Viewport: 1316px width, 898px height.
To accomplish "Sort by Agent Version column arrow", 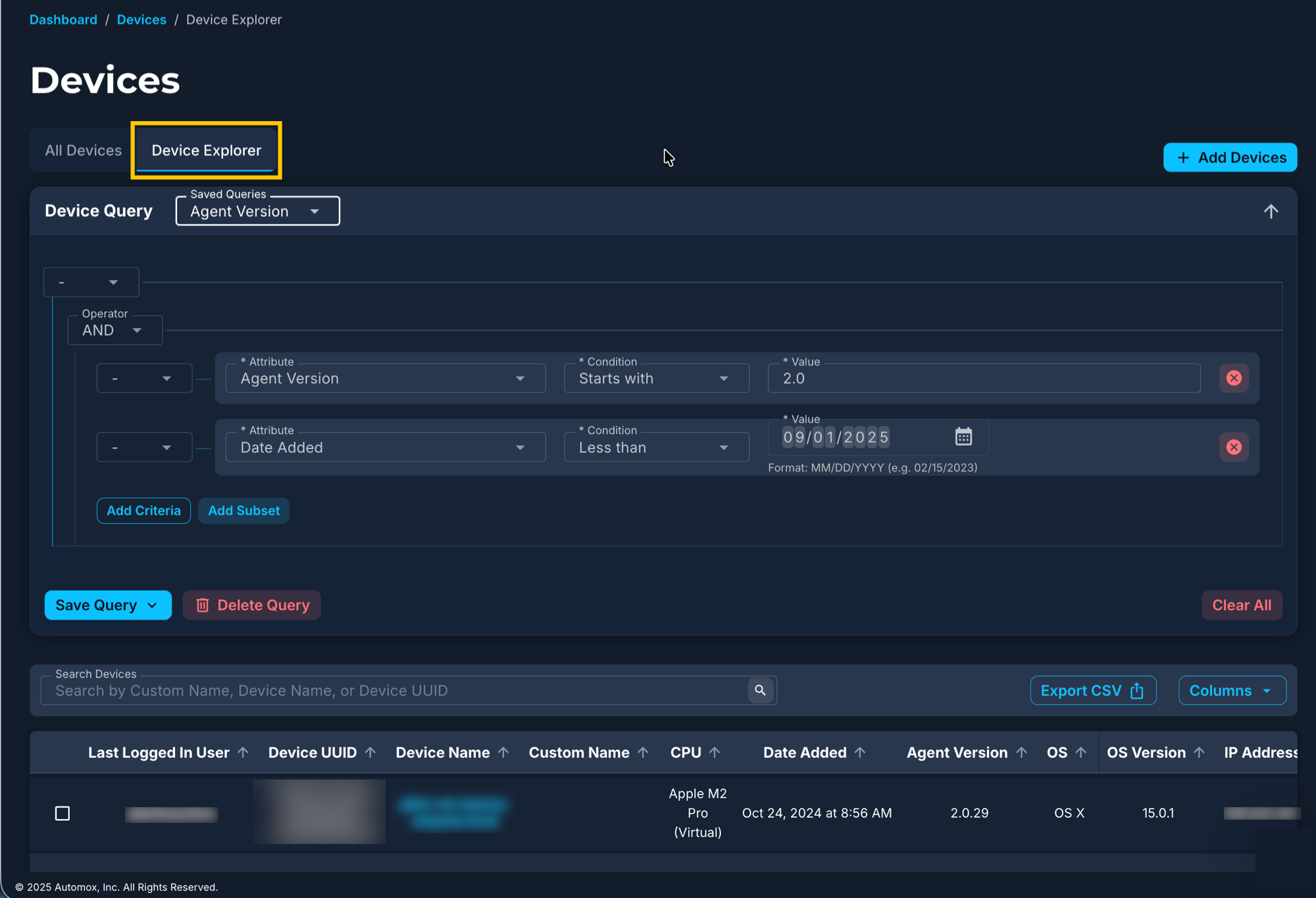I will click(1021, 753).
